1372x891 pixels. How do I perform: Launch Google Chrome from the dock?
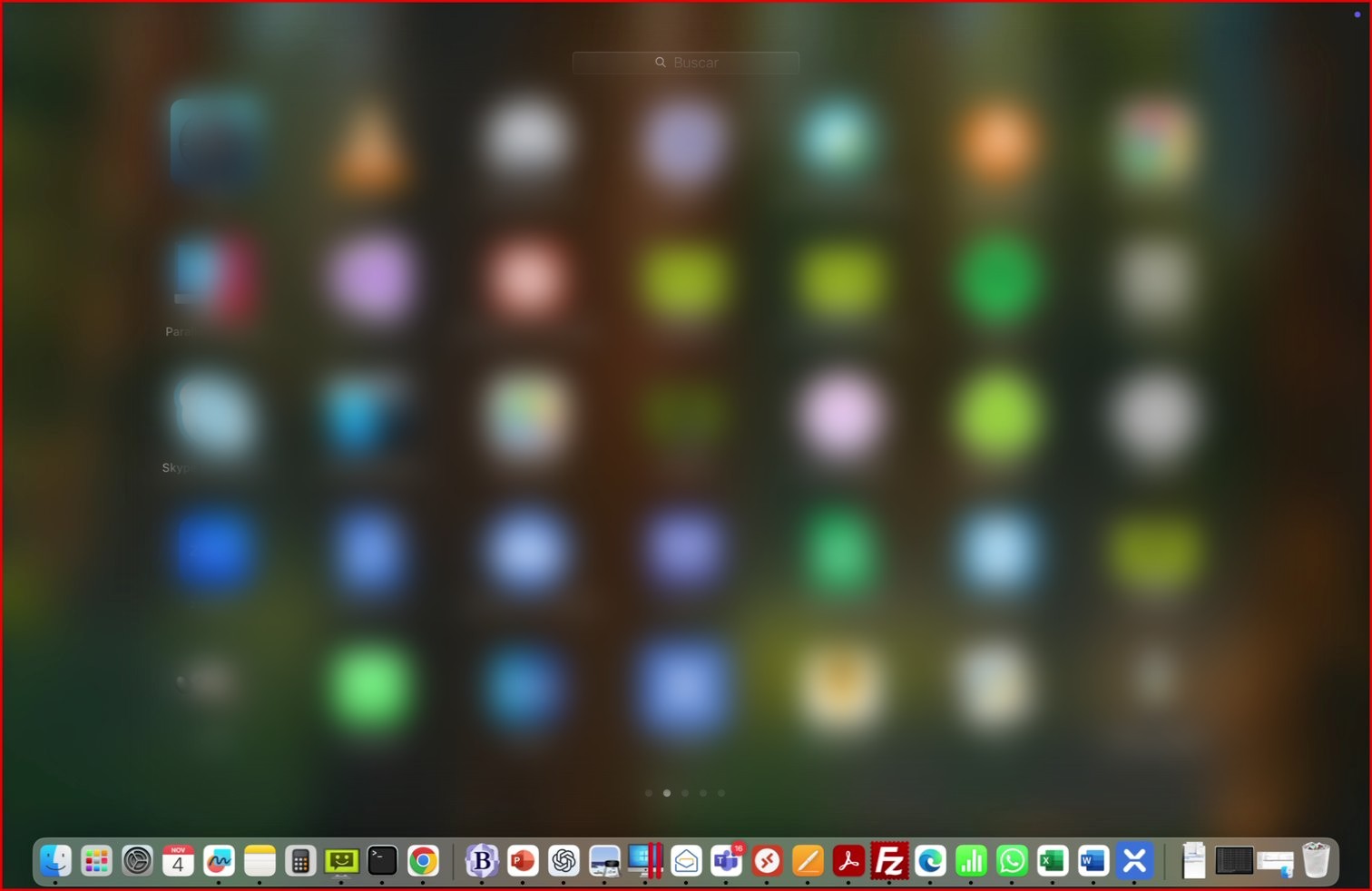click(x=423, y=860)
